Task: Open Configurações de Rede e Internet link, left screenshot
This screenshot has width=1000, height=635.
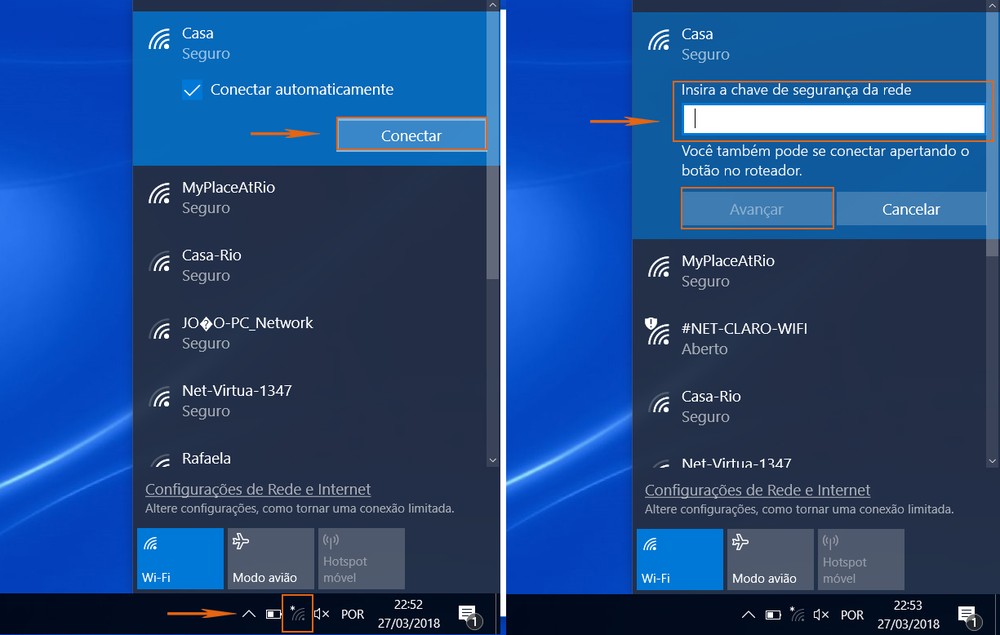Action: [258, 489]
